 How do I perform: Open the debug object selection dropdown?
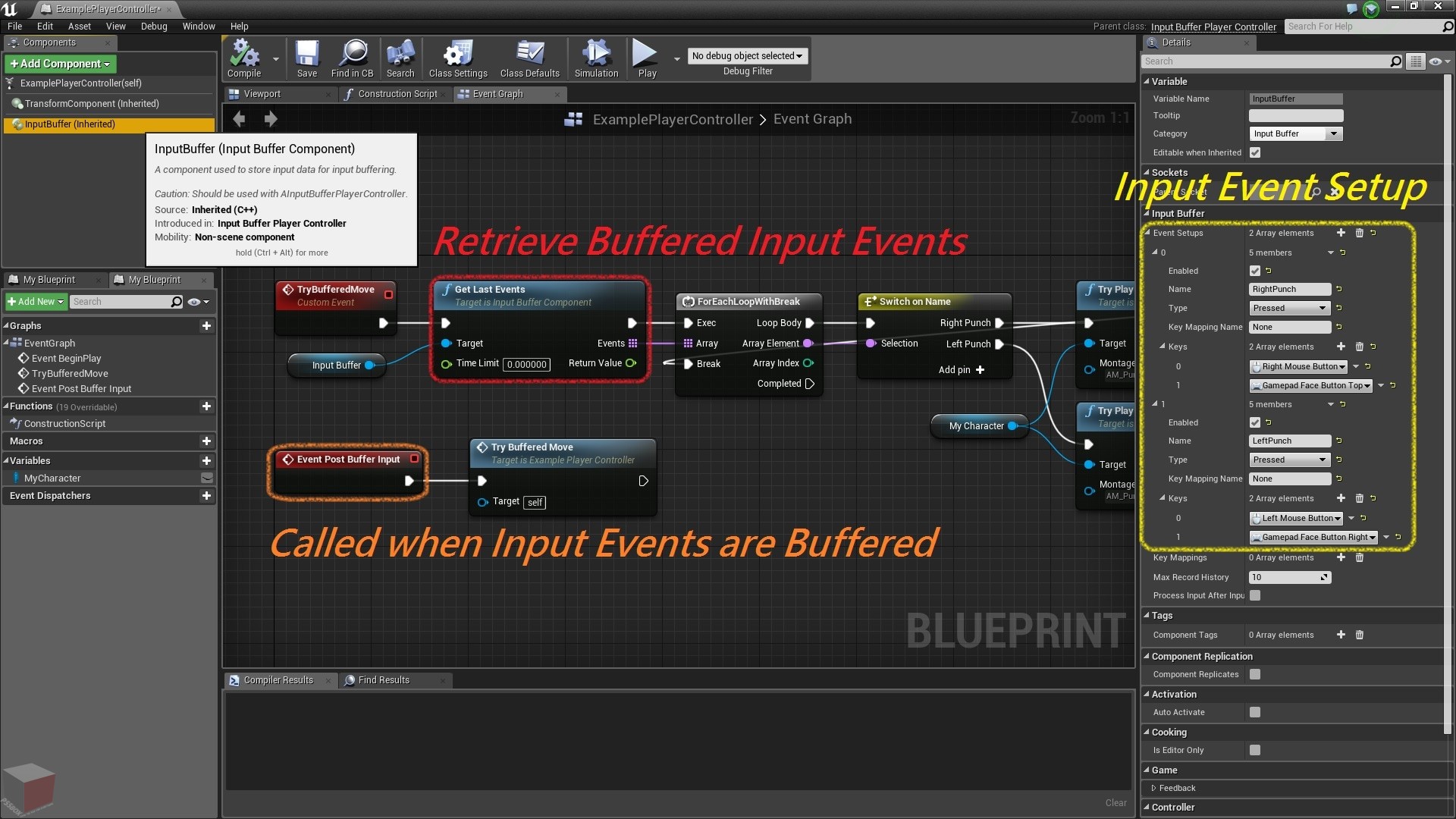(747, 56)
